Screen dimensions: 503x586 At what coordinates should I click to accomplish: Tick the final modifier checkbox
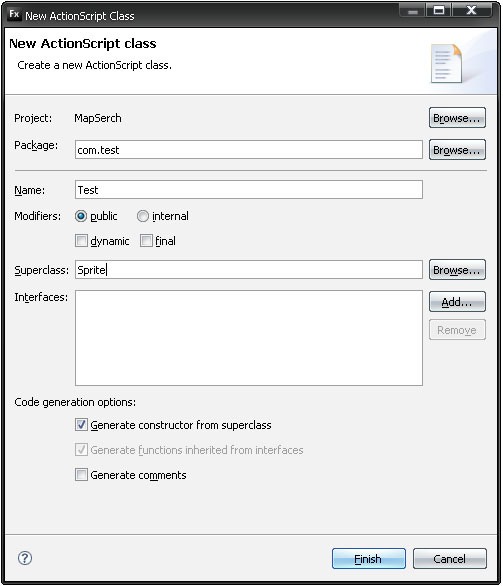[146, 241]
